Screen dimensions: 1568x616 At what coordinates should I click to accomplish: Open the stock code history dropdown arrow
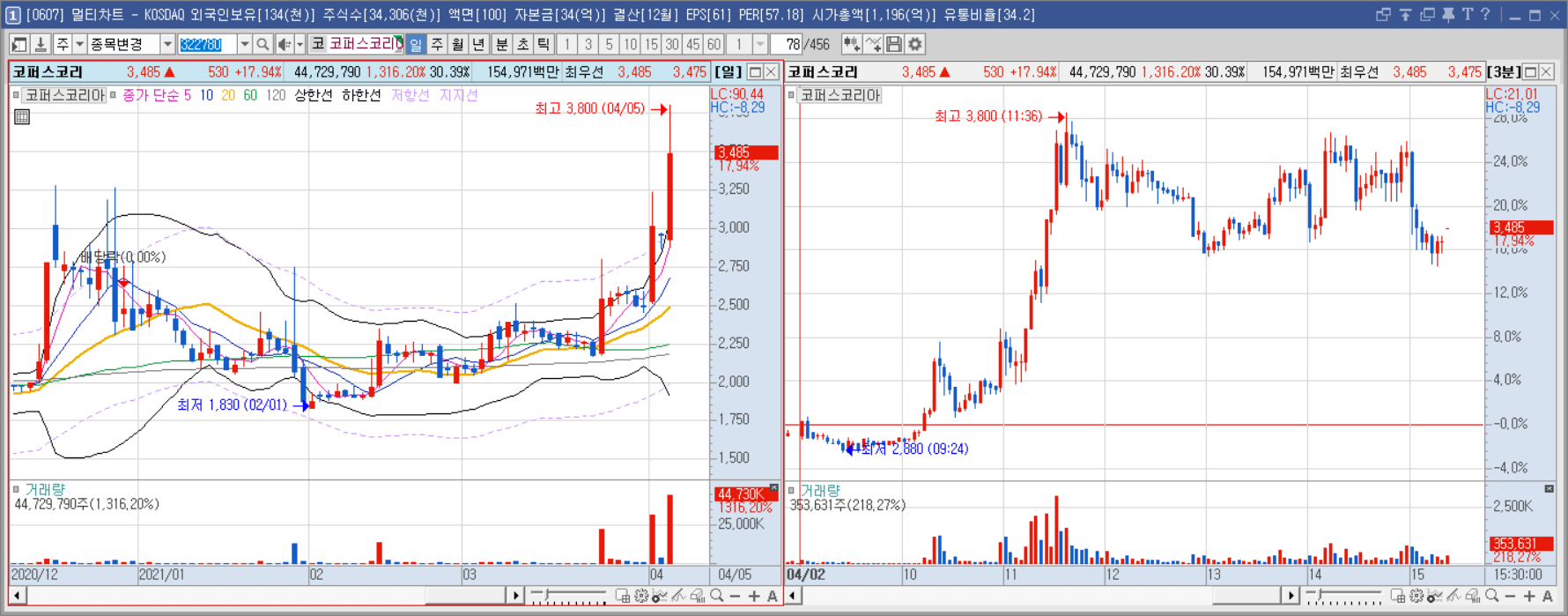[244, 44]
